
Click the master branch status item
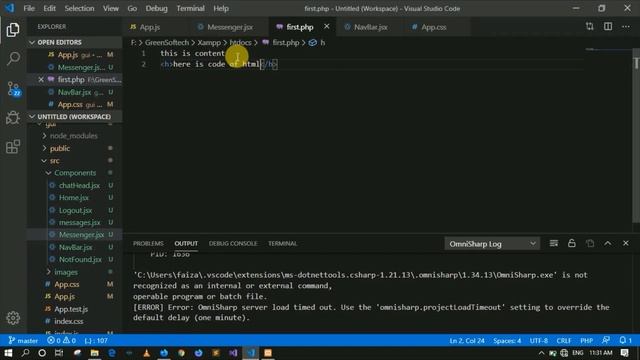tap(23, 340)
